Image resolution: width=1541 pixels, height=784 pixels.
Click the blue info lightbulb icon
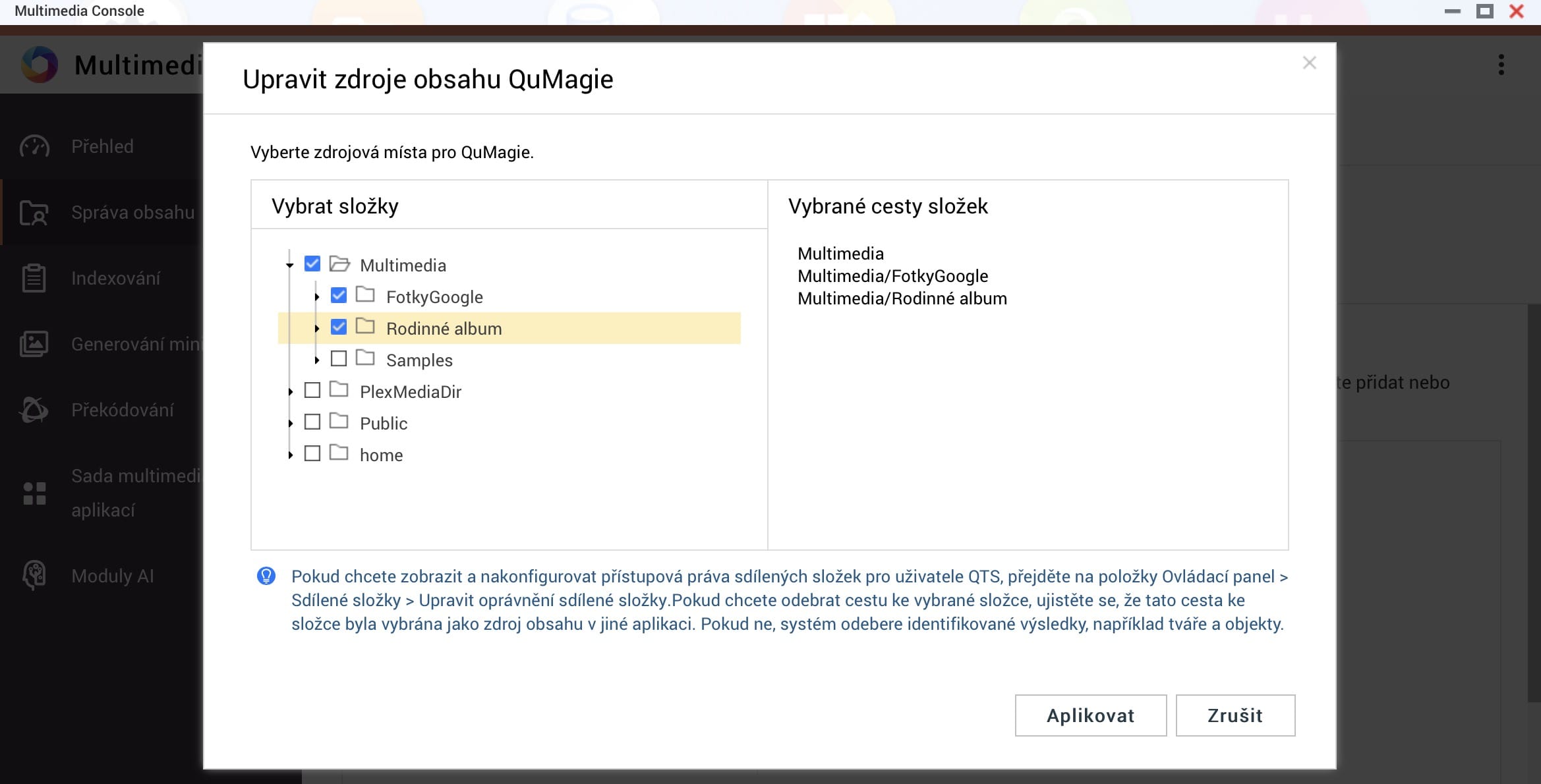click(x=266, y=576)
